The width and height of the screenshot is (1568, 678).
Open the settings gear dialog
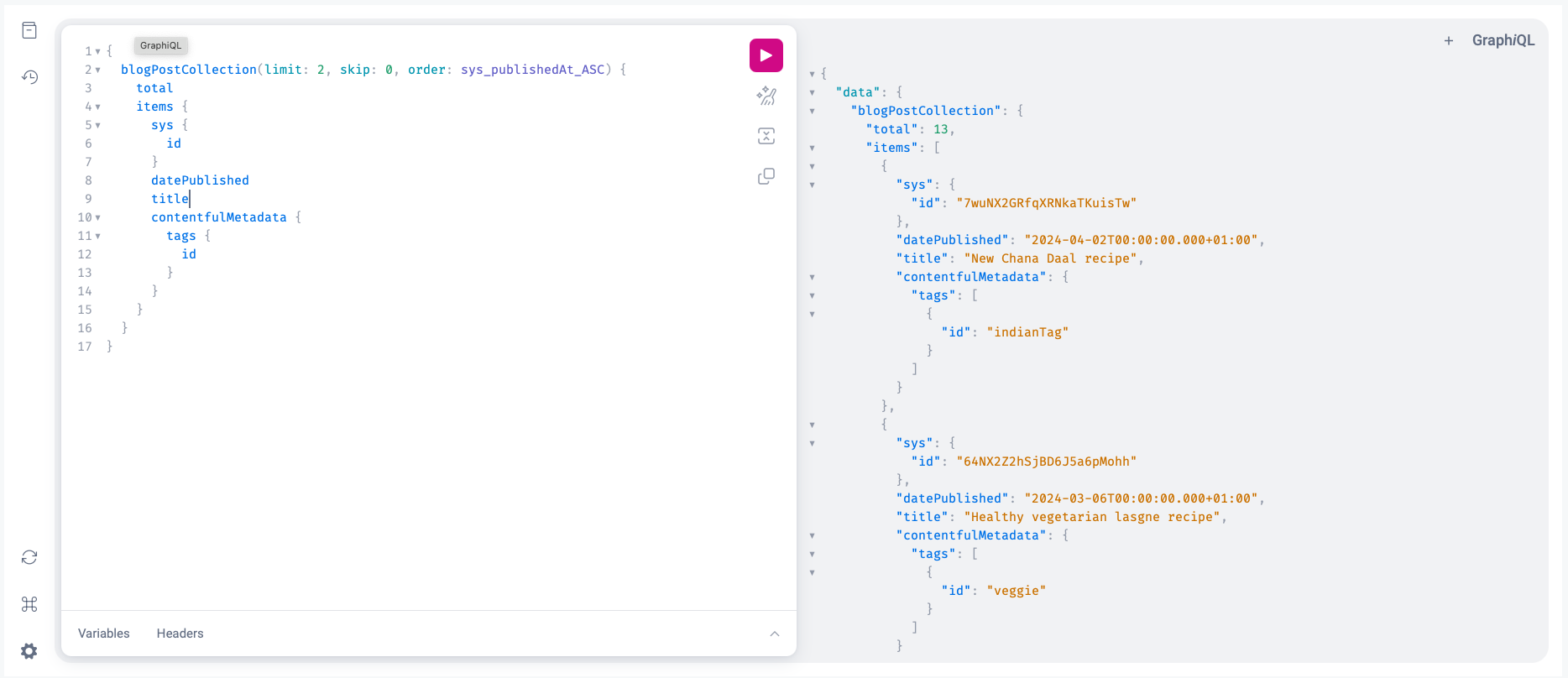pos(29,651)
